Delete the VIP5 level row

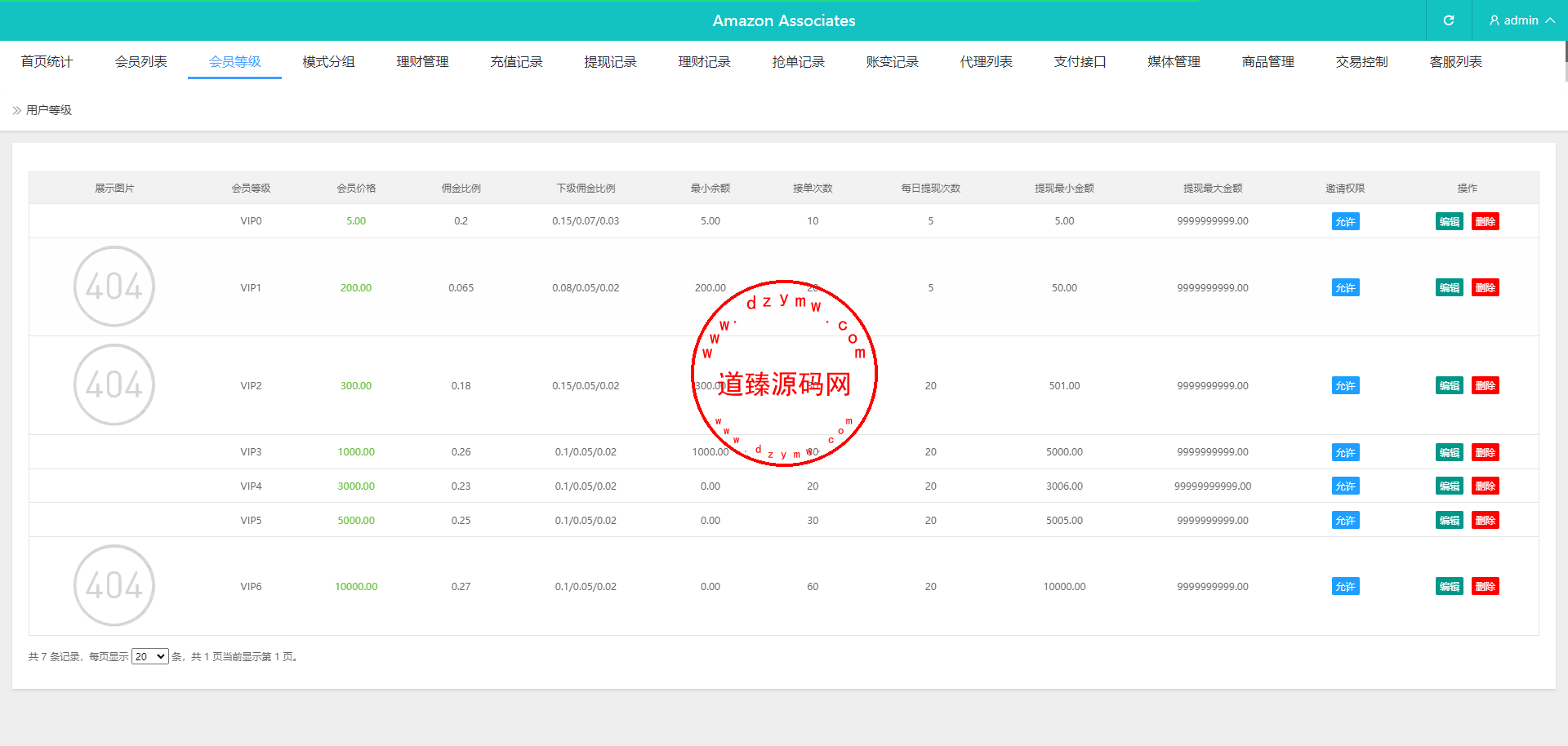pyautogui.click(x=1486, y=520)
